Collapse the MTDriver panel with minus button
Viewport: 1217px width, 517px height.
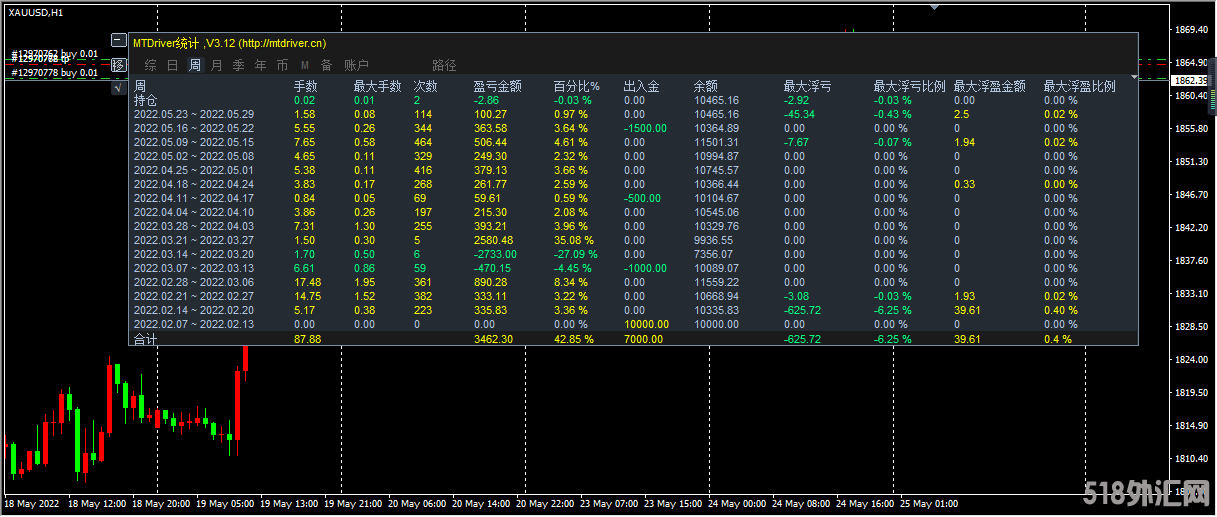pos(118,42)
